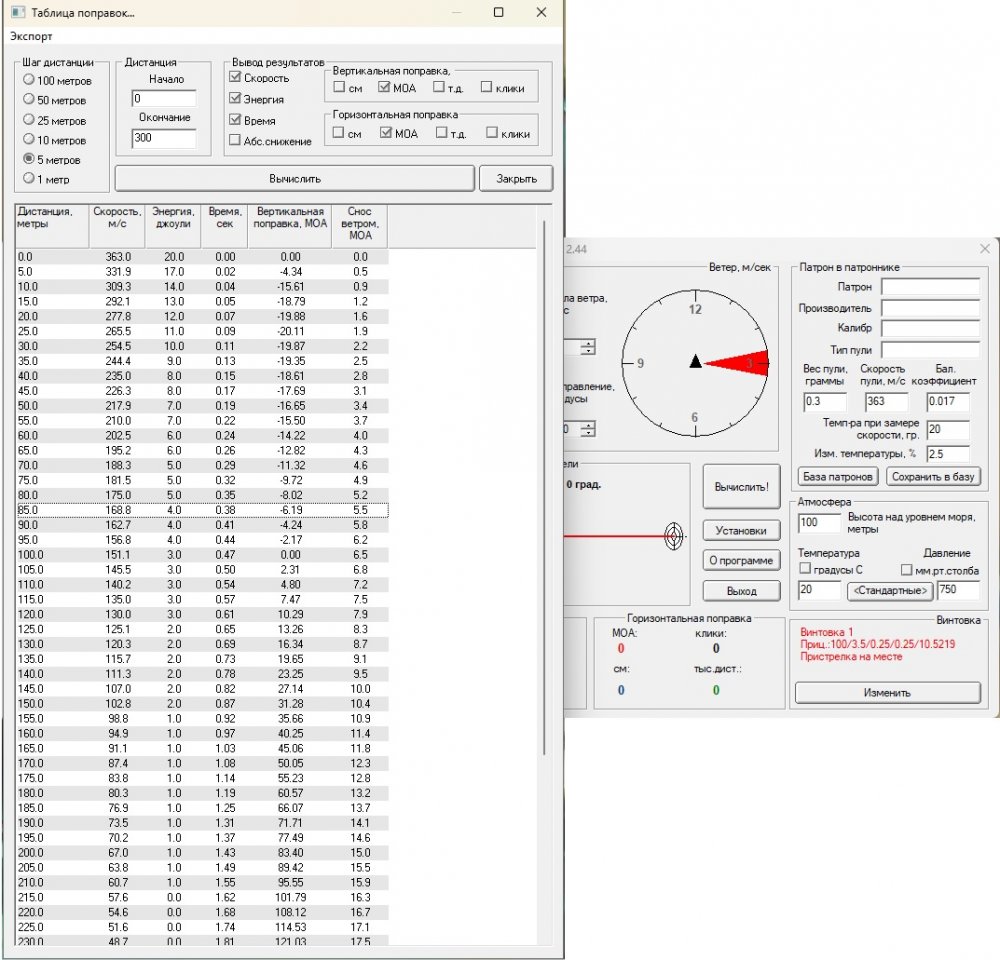Click the red wind direction pointer on dial
Viewport: 1000px width, 960px height.
(x=737, y=363)
